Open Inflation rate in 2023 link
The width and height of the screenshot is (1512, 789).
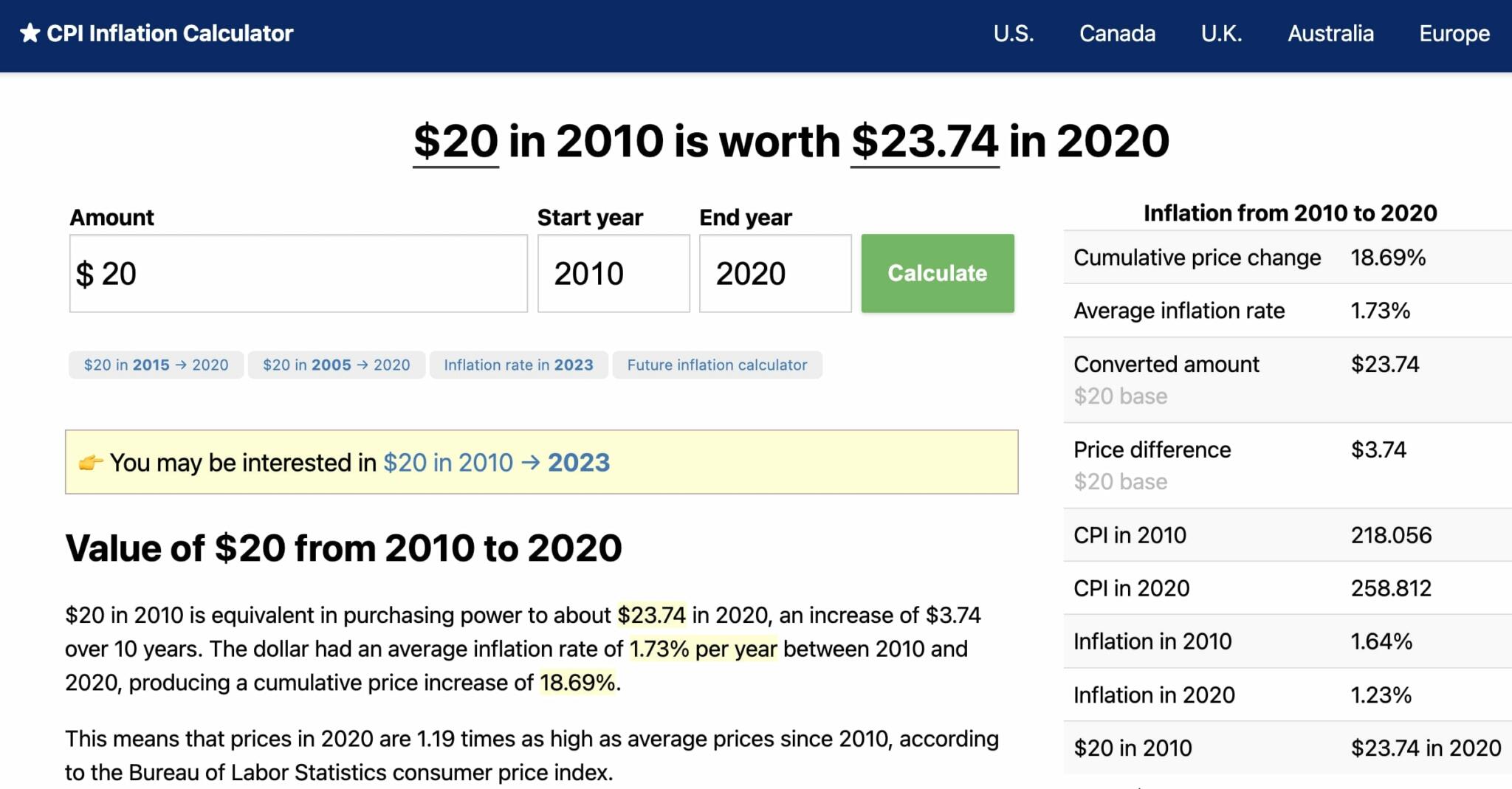(x=518, y=365)
